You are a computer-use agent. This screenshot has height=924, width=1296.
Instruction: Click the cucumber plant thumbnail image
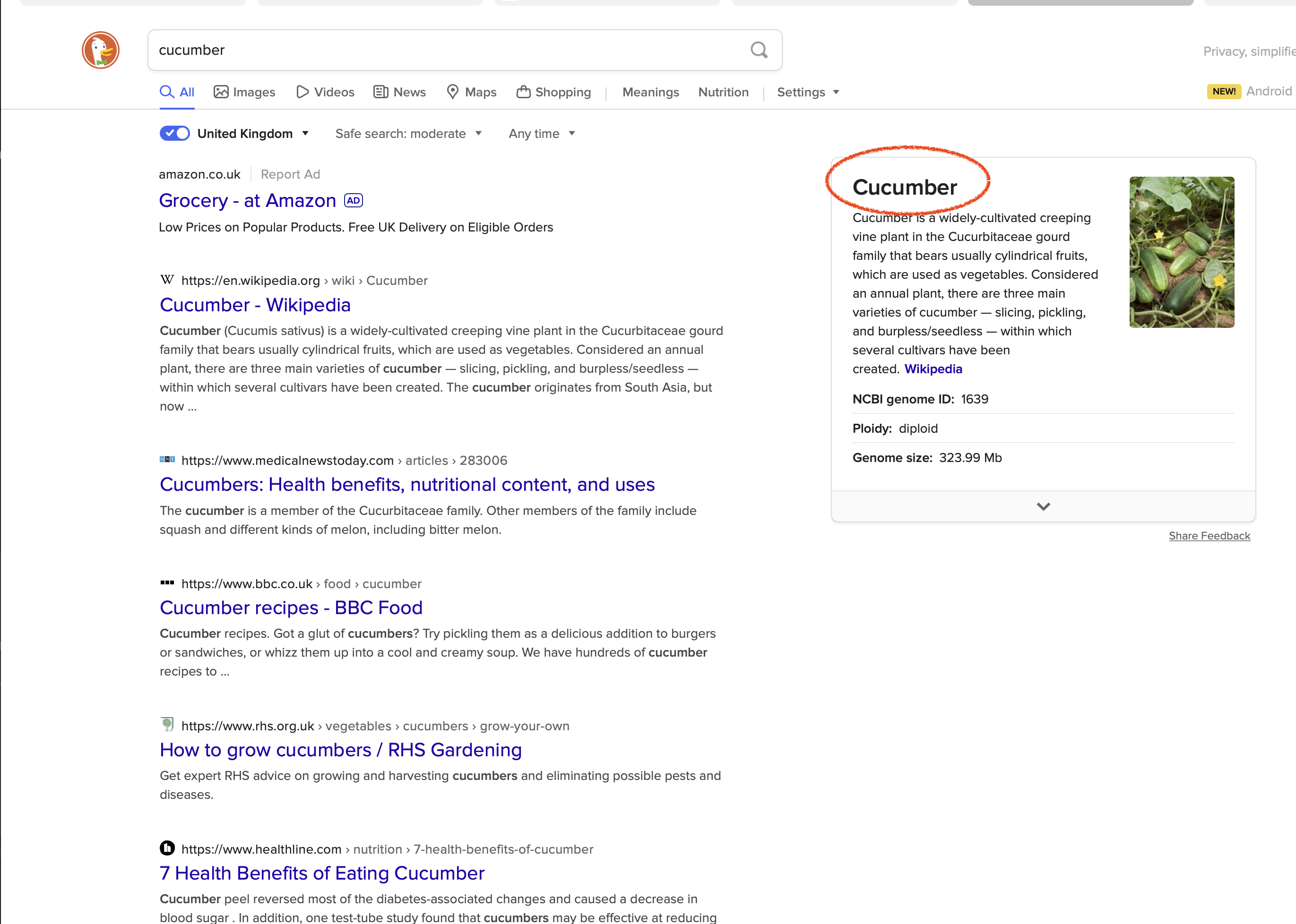tap(1181, 252)
